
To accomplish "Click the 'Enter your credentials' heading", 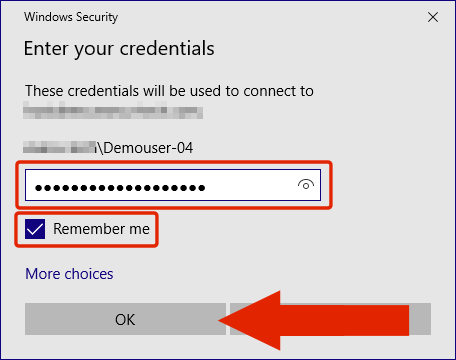I will [119, 49].
